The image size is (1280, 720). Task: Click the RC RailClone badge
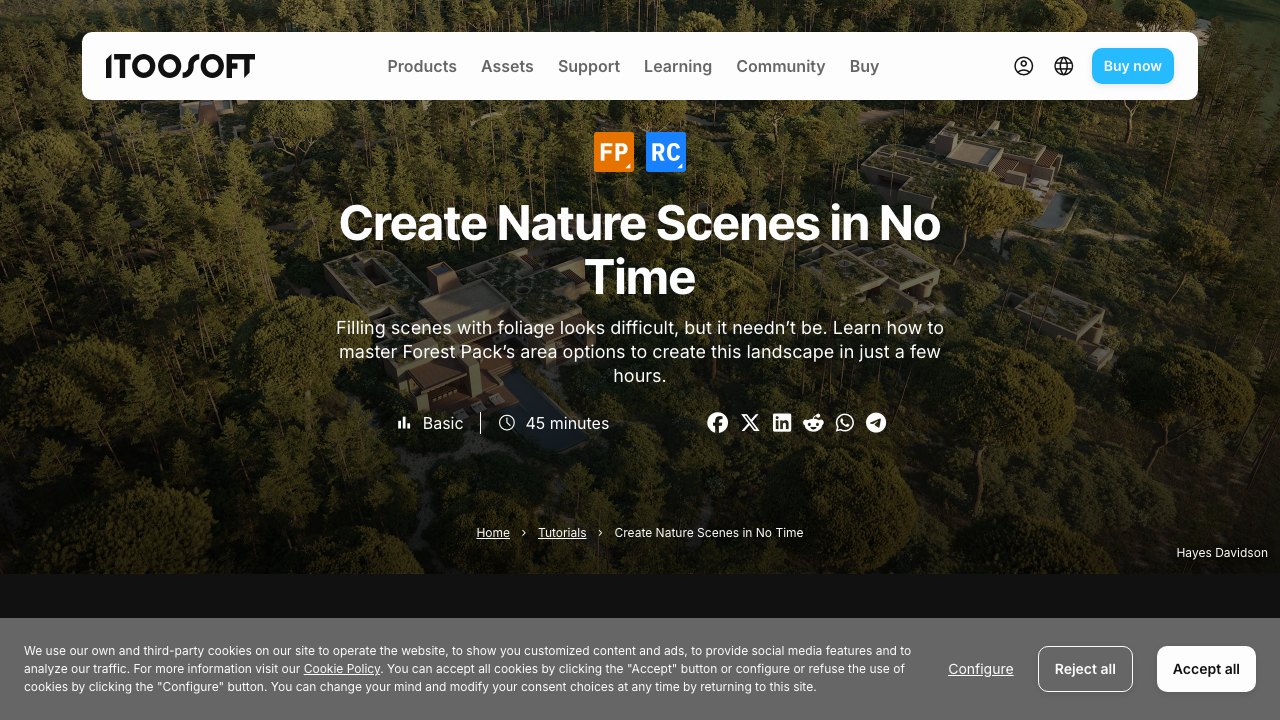tap(666, 152)
